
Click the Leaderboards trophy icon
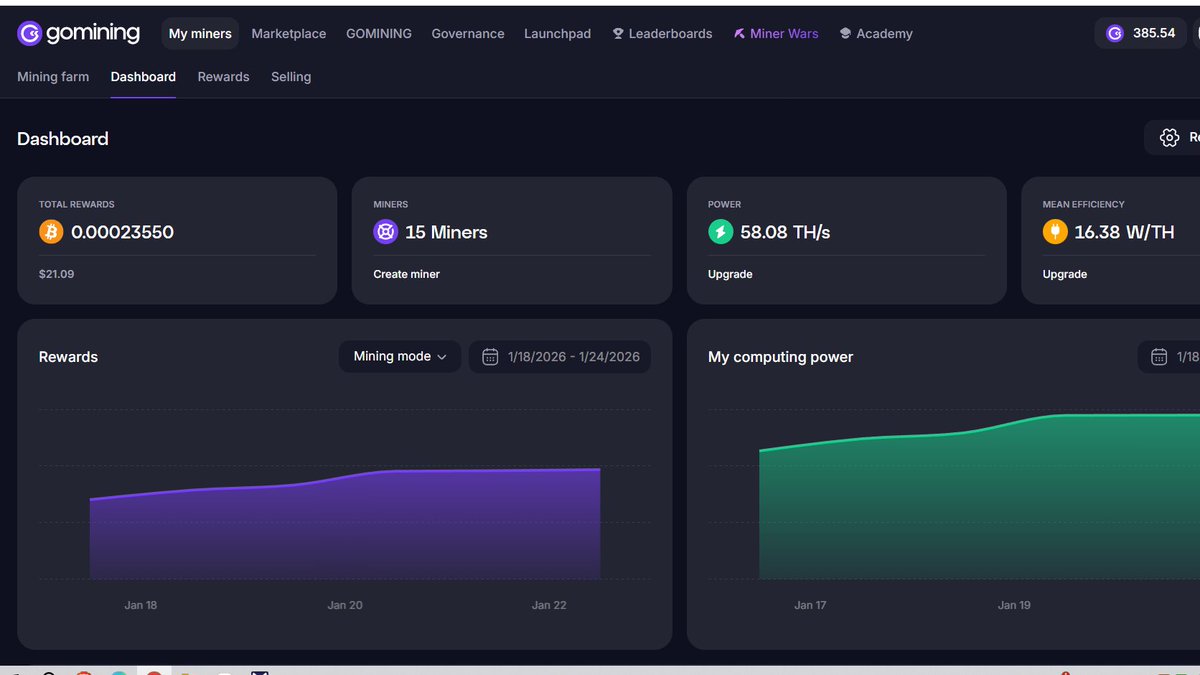618,33
